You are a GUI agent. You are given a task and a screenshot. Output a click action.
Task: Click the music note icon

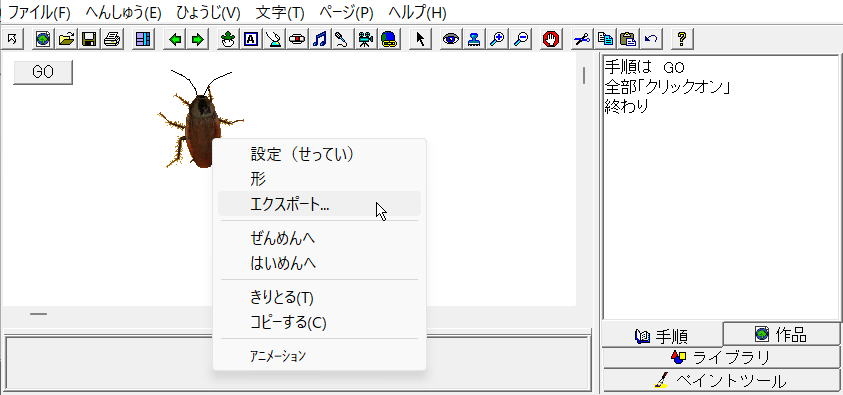[x=320, y=39]
